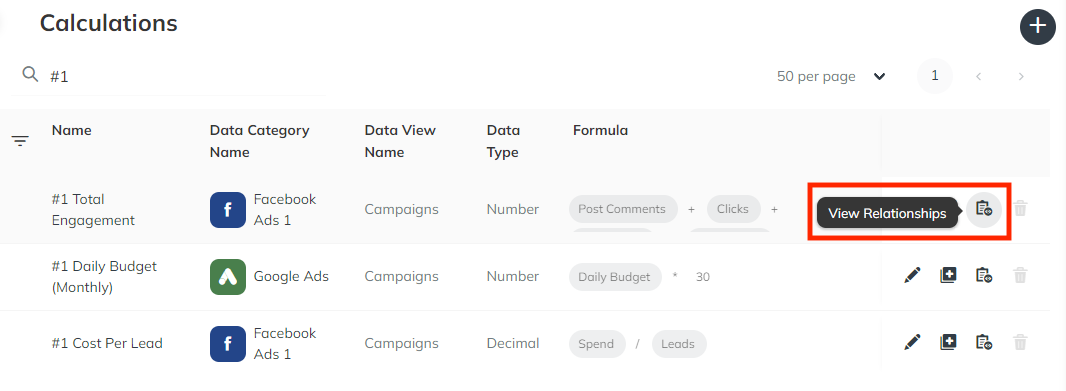Duplicate the #1 Cost Per Lead calculation
Image resolution: width=1066 pixels, height=391 pixels.
tap(948, 342)
